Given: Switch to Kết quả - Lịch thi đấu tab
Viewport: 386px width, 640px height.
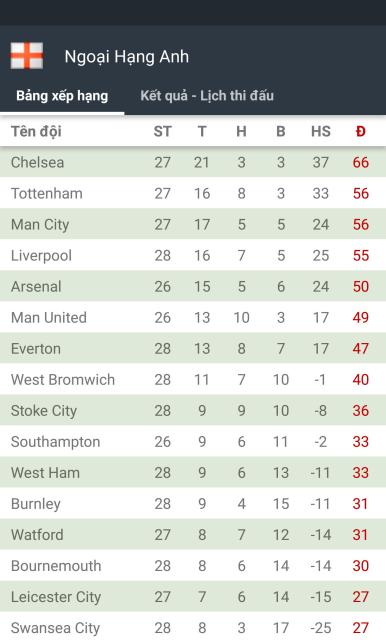Looking at the screenshot, I should pyautogui.click(x=207, y=96).
